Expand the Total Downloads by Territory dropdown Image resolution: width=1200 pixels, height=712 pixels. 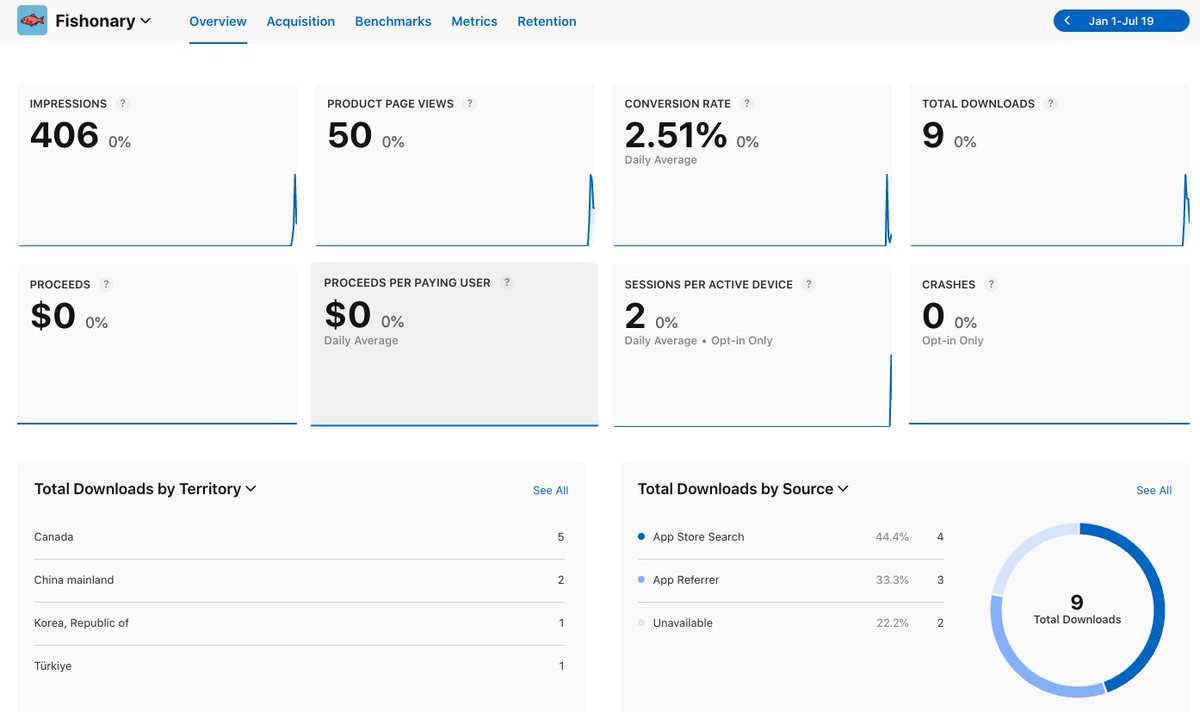[249, 489]
